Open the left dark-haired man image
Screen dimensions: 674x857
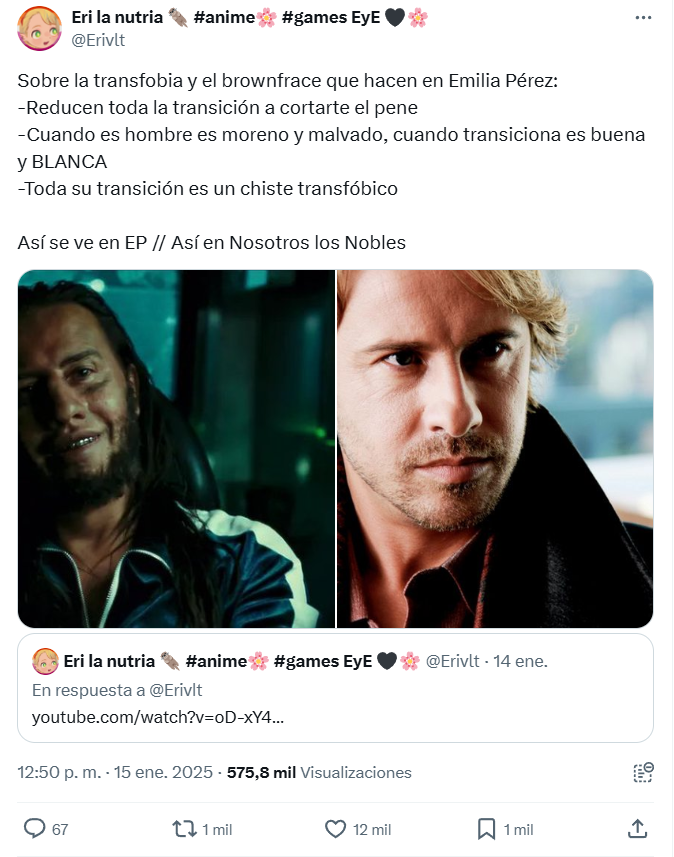click(x=176, y=449)
